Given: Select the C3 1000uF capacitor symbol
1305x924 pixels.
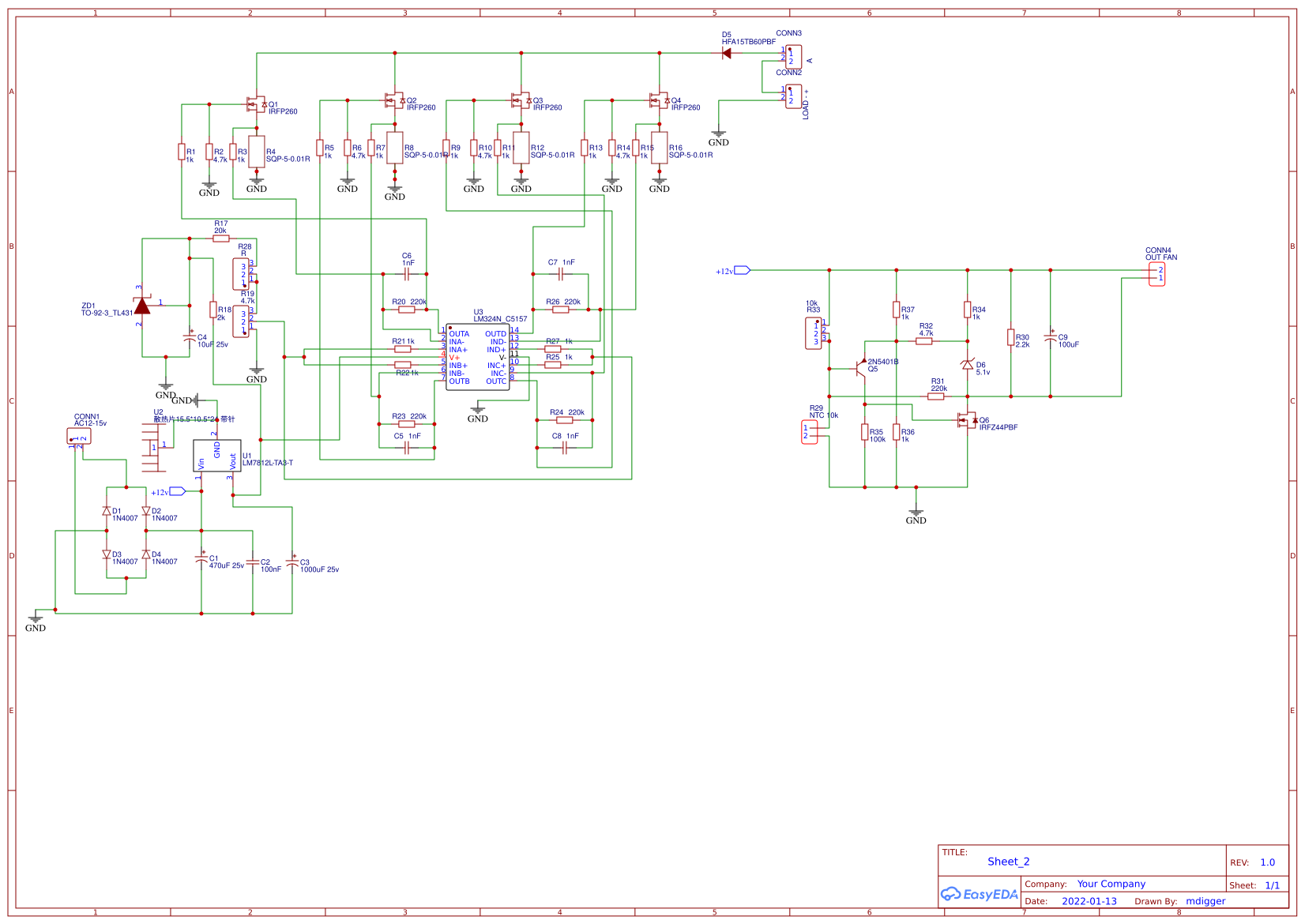Looking at the screenshot, I should click(x=292, y=563).
